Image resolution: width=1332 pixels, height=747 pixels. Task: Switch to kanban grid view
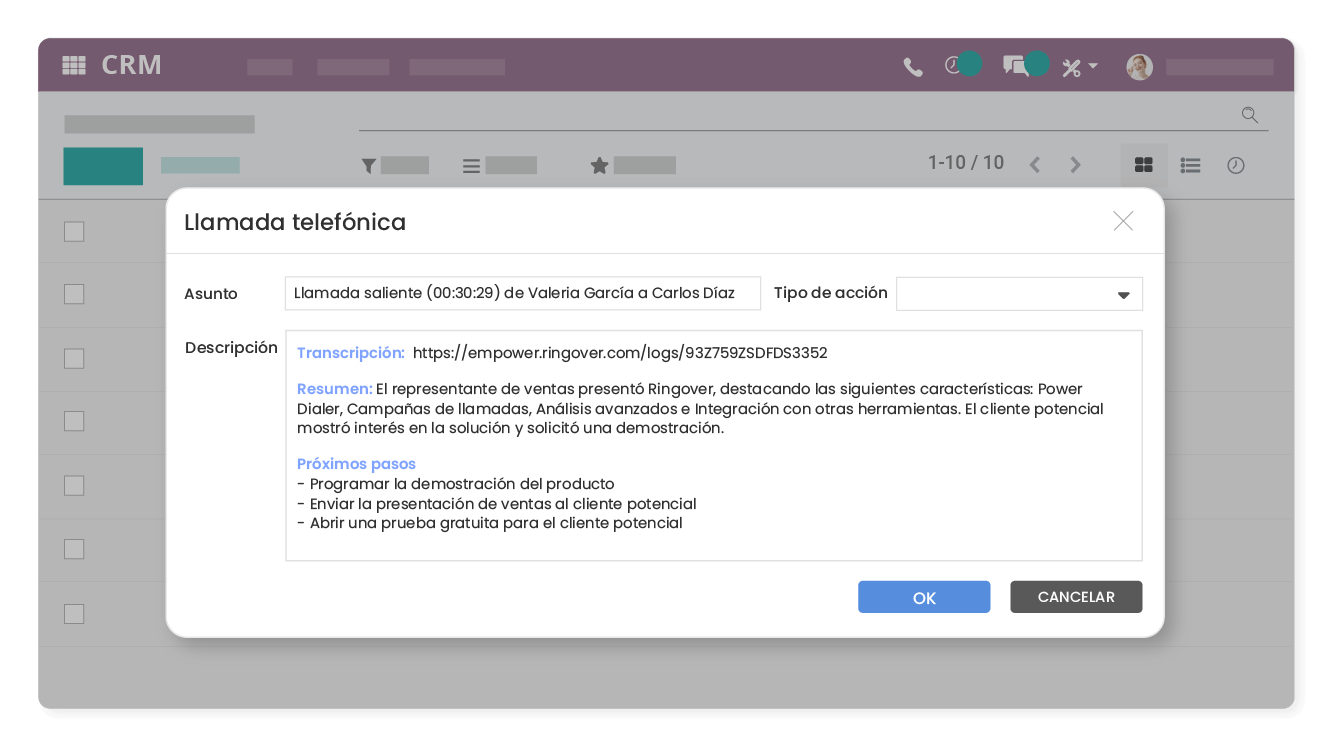[1143, 166]
